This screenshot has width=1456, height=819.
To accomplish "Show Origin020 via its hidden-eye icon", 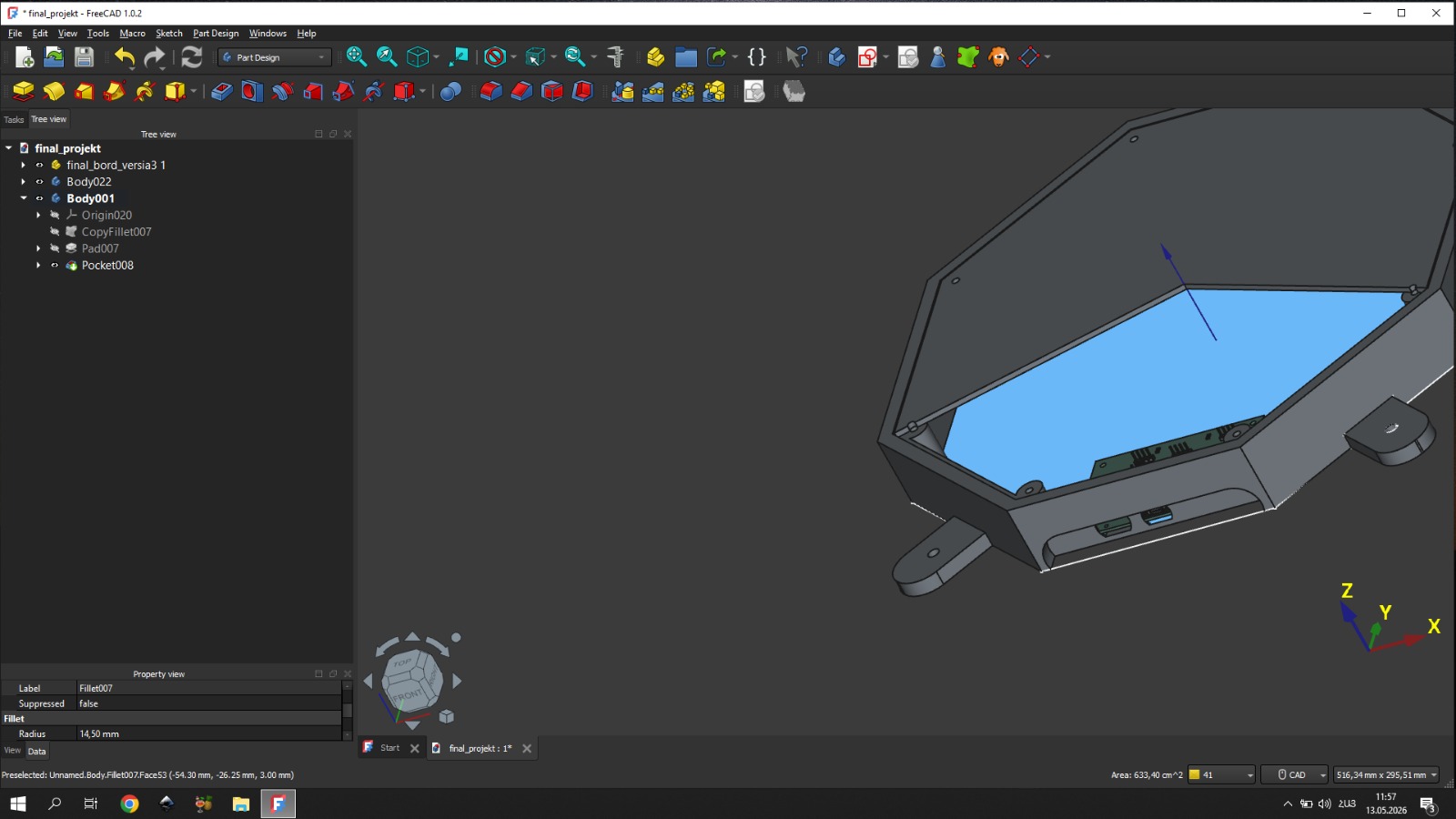I will pos(55,216).
